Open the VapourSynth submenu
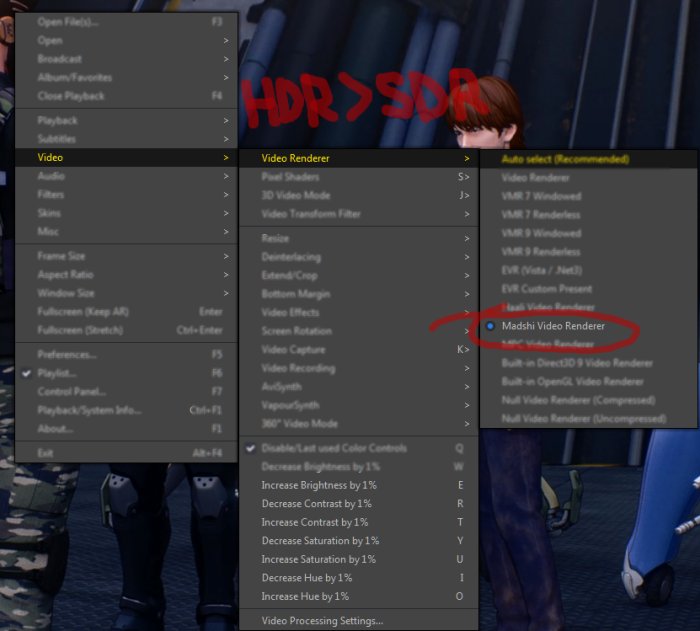 tap(359, 405)
